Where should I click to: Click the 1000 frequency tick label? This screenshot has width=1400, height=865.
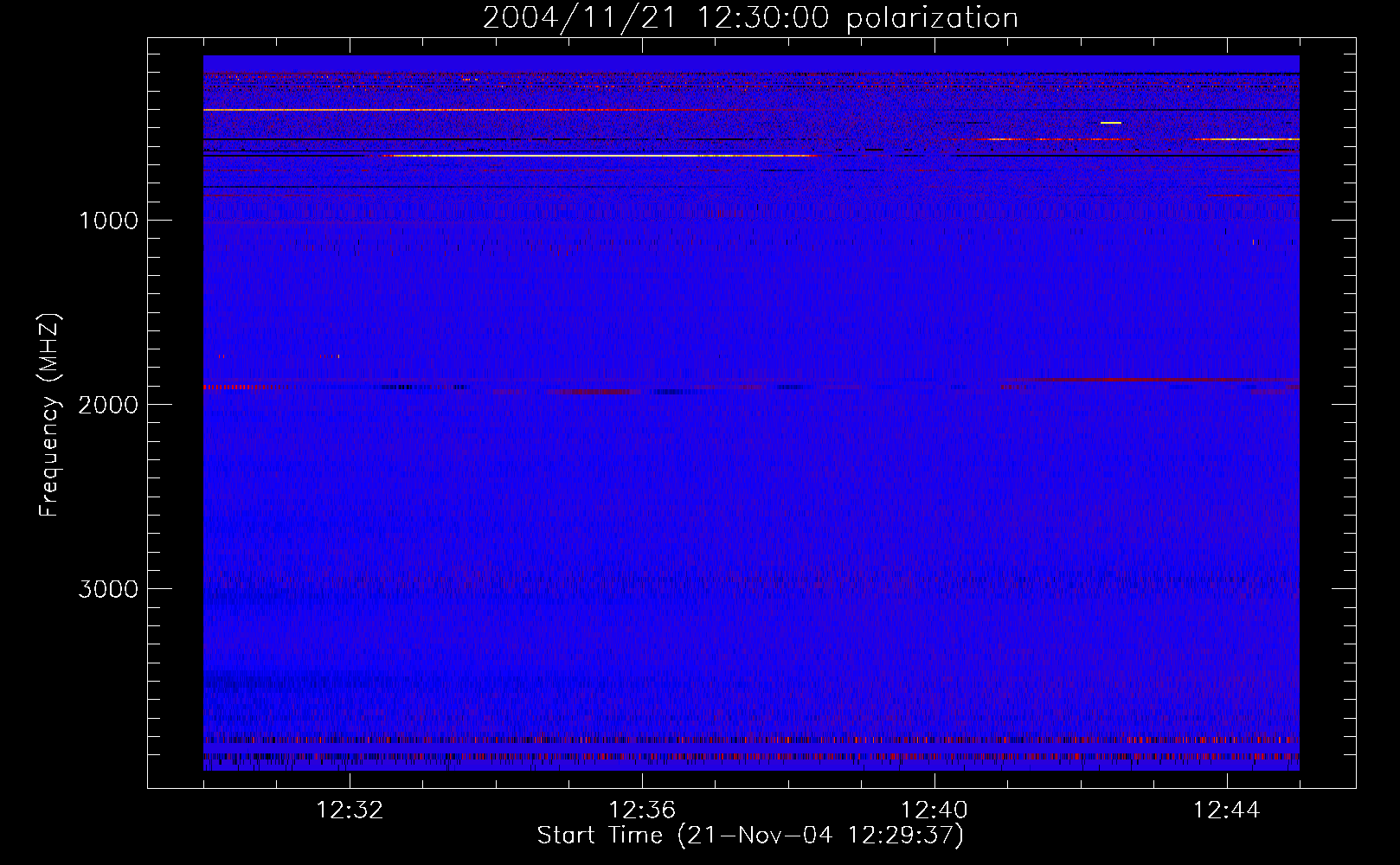(108, 221)
